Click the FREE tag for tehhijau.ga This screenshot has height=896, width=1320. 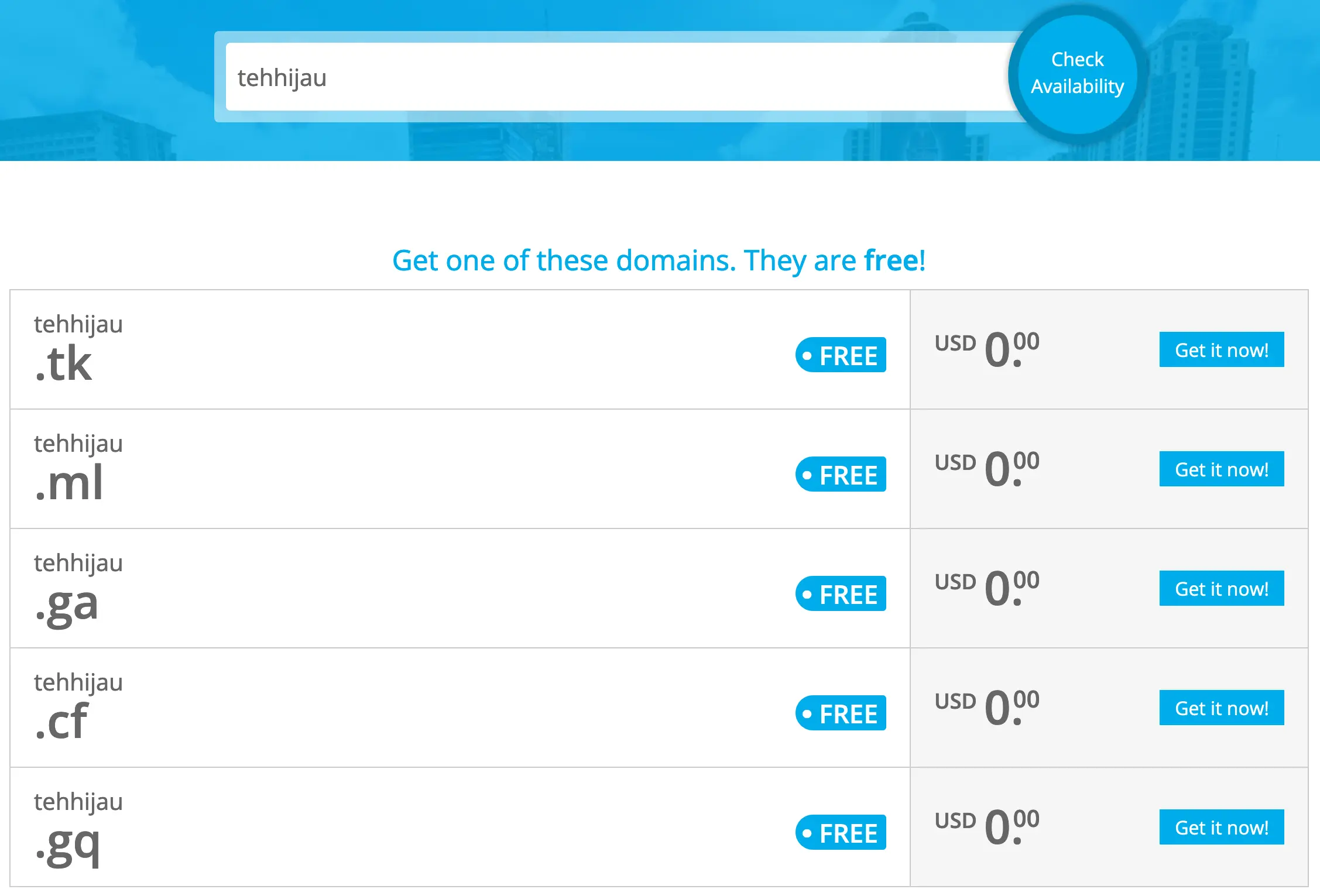pos(840,593)
